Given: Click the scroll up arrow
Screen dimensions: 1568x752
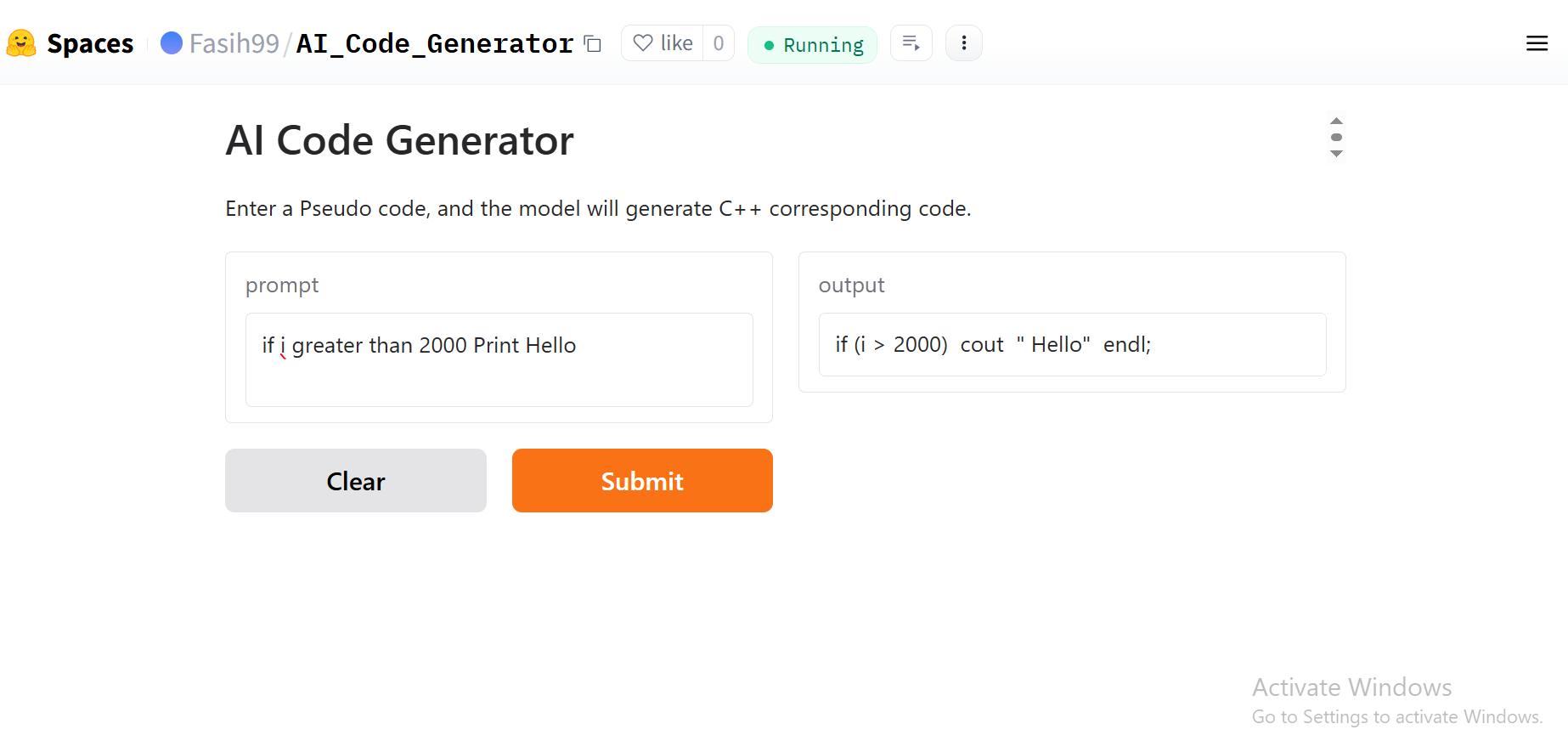Looking at the screenshot, I should (1336, 121).
